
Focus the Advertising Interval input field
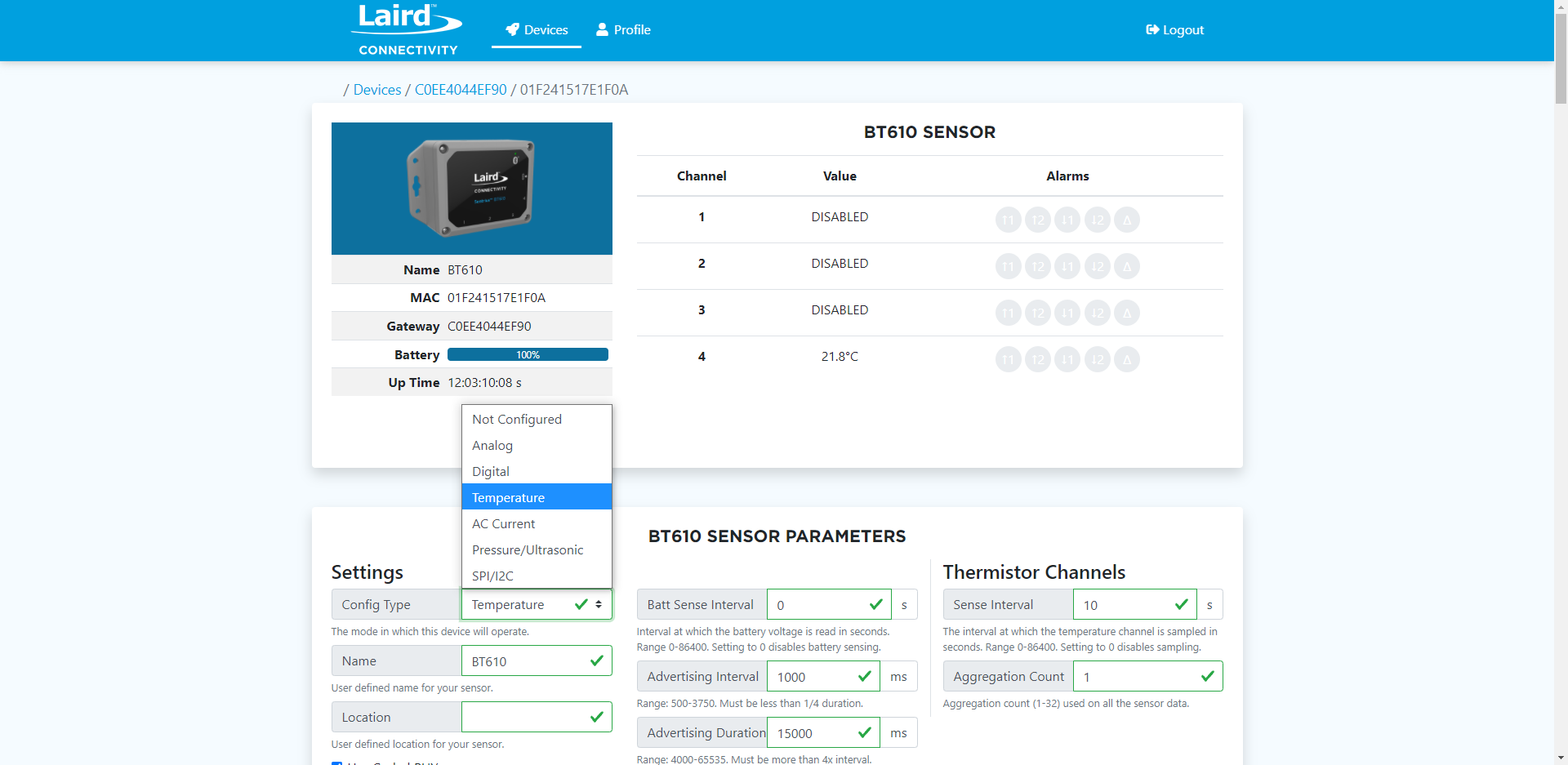click(x=813, y=677)
